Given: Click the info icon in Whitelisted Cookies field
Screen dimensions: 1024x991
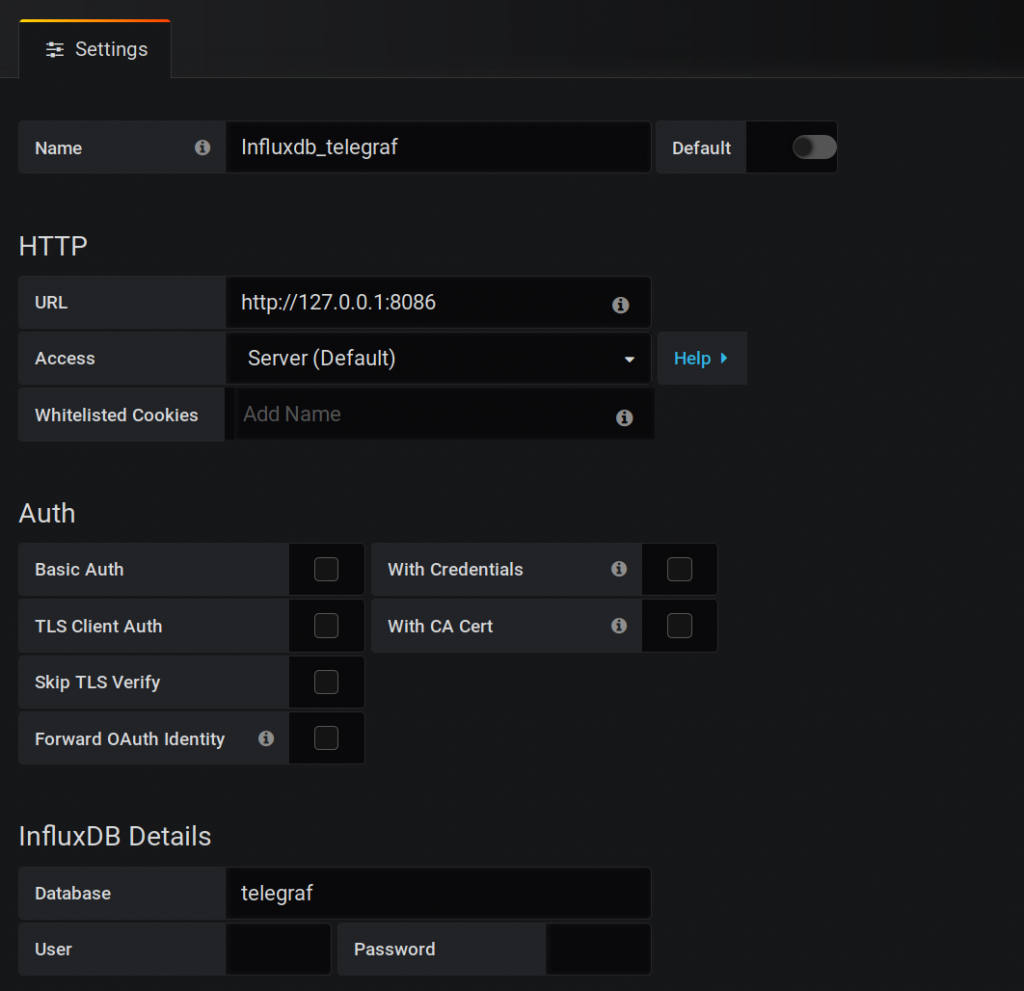Looking at the screenshot, I should click(624, 417).
